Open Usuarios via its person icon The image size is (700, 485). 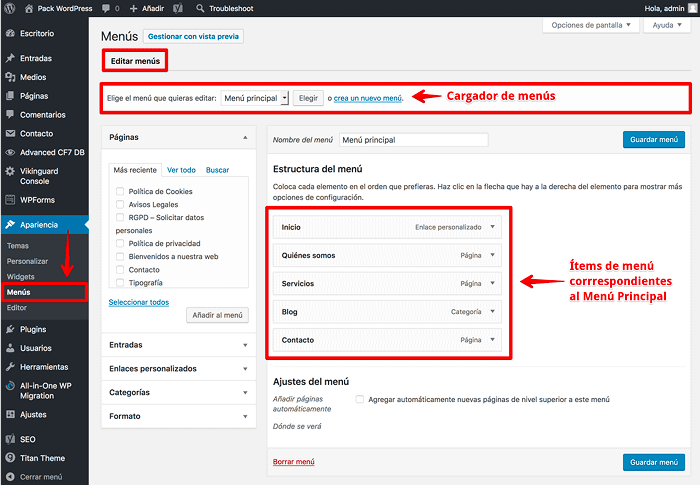(x=10, y=348)
